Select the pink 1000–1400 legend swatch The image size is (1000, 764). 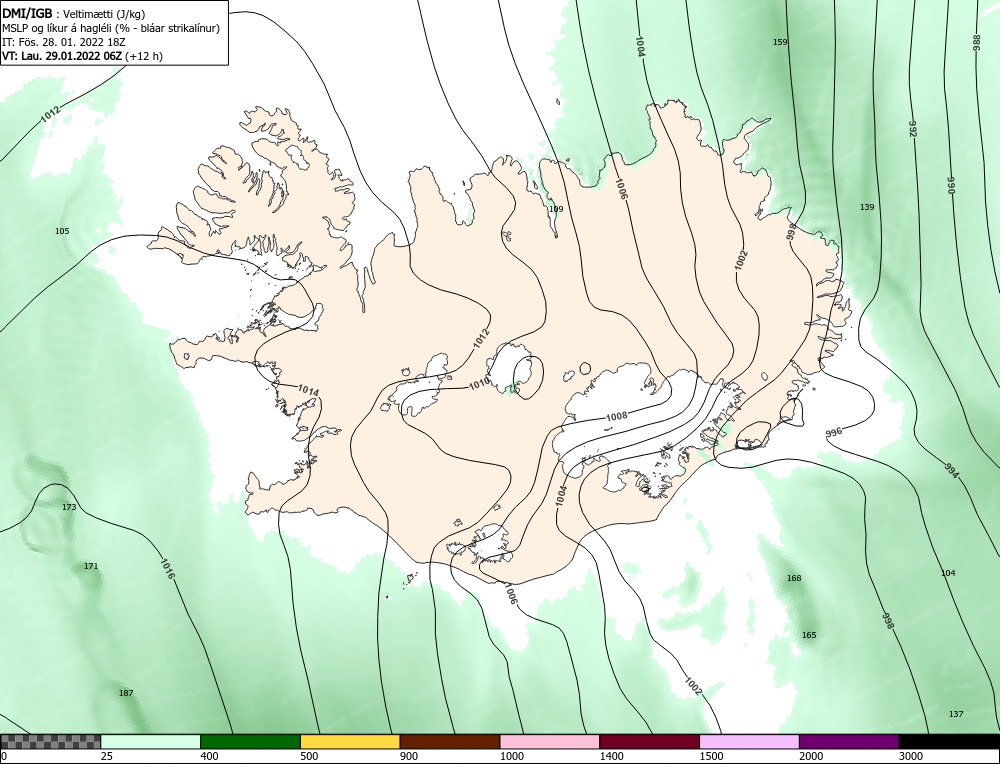(550, 741)
